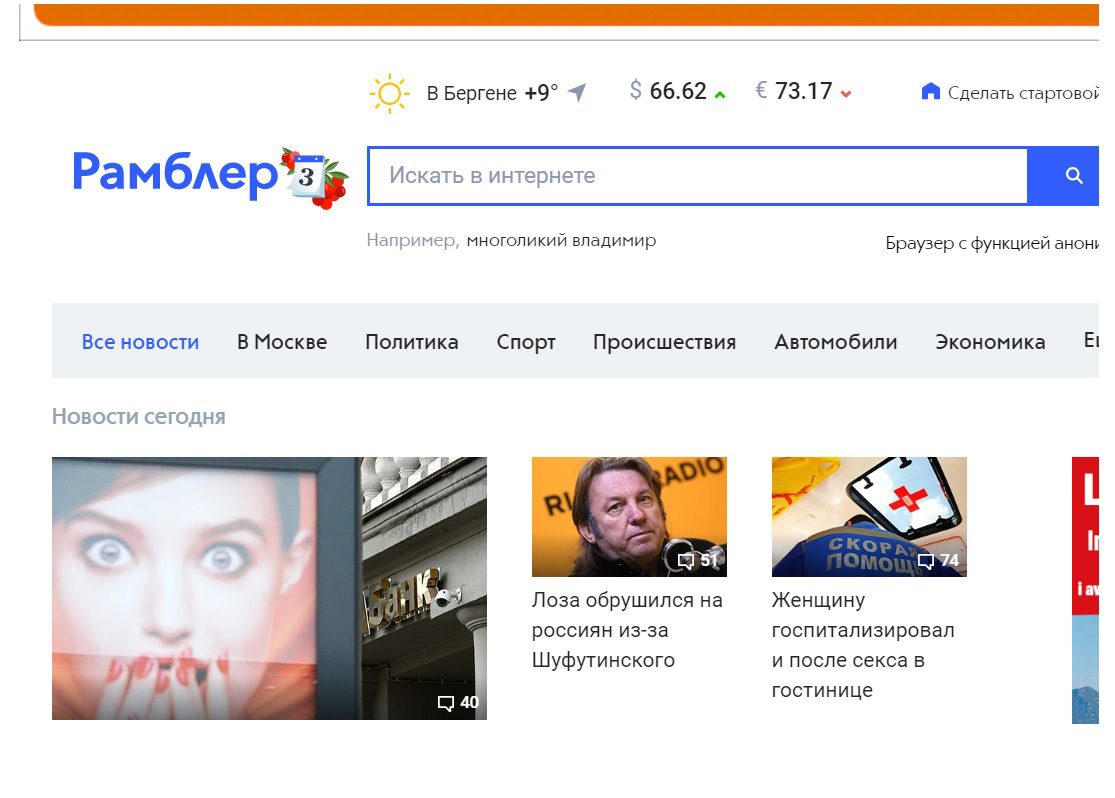Click example query 'многоликий владимир'
This screenshot has width=1115, height=798.
(x=561, y=240)
